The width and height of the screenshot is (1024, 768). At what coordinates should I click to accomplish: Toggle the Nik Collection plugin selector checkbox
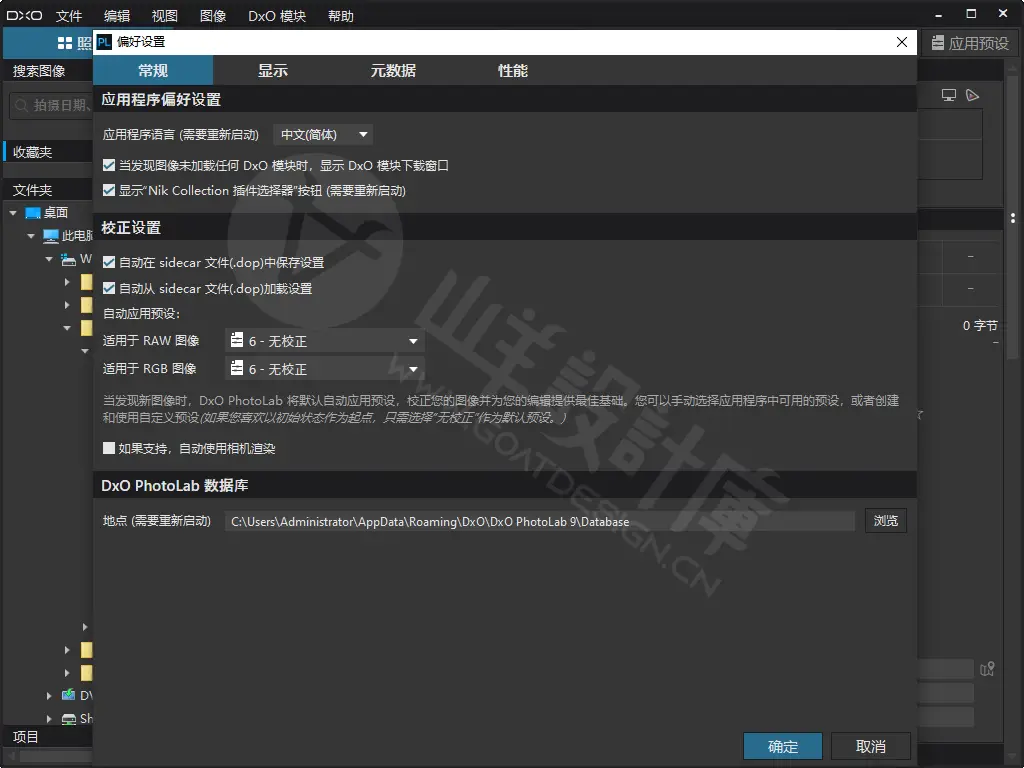pyautogui.click(x=109, y=190)
